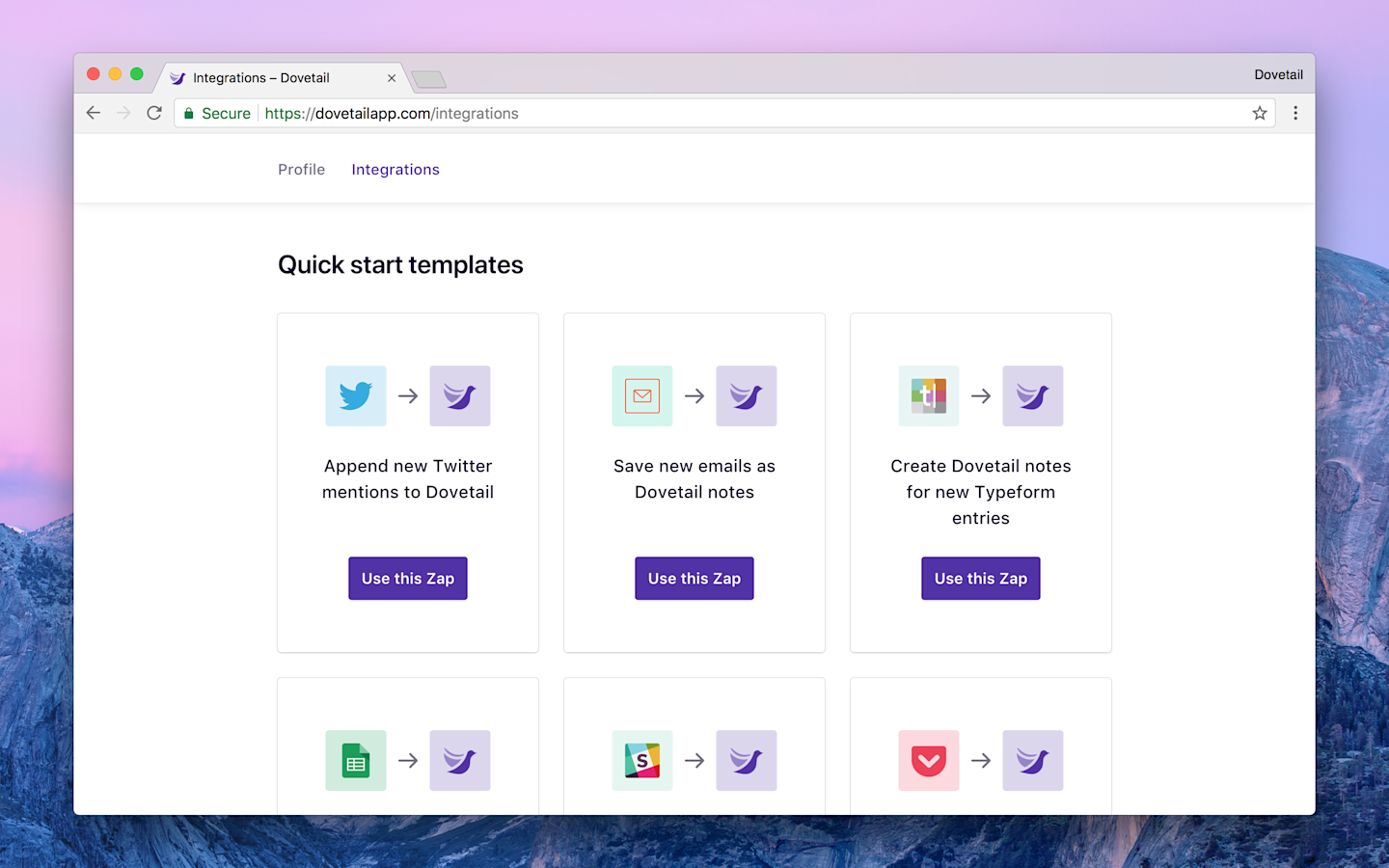The image size is (1389, 868).
Task: Click the 'Quick start templates' heading
Action: 400,265
